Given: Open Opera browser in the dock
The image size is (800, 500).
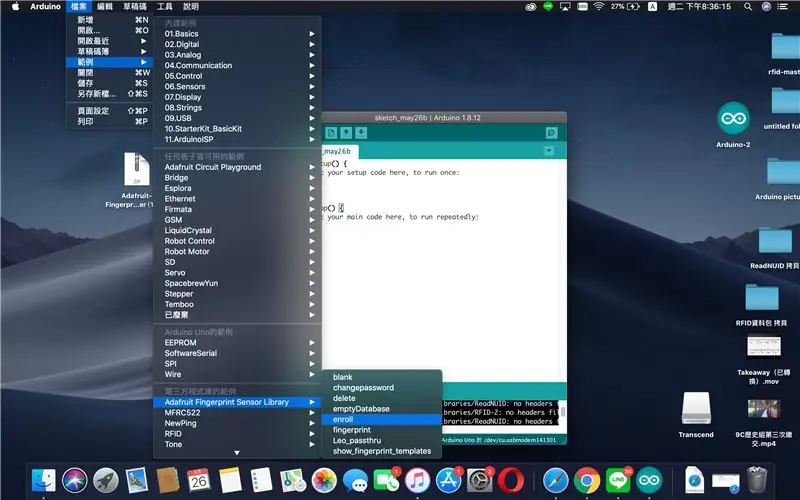Looking at the screenshot, I should (x=511, y=481).
